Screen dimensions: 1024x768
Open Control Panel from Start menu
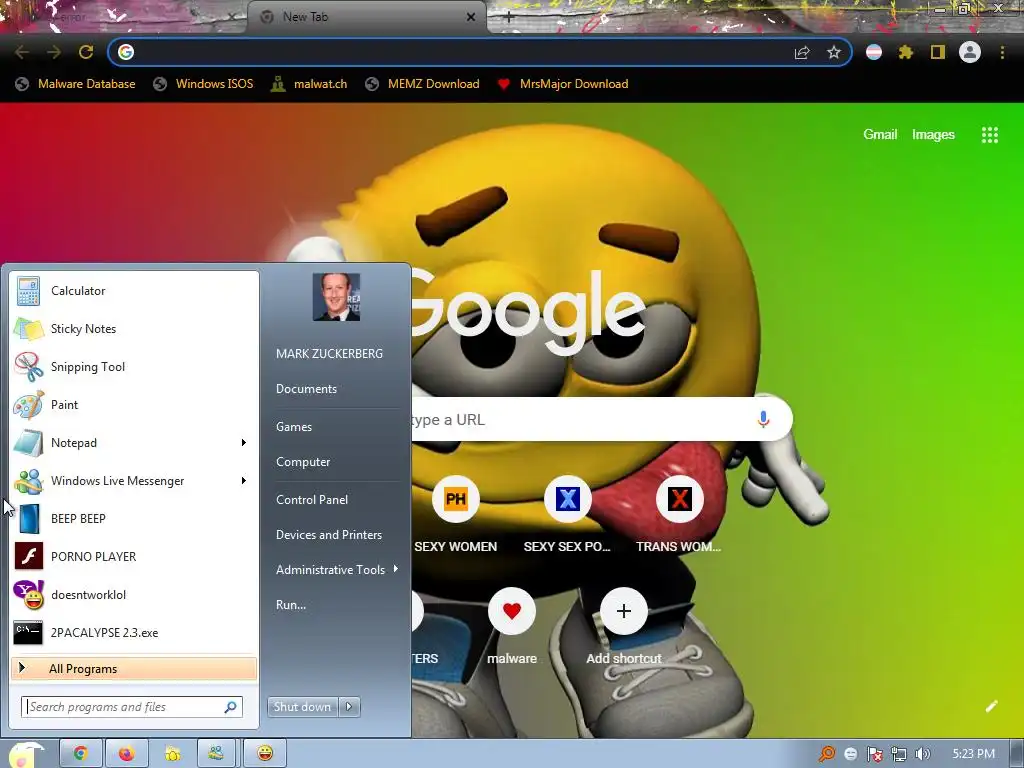point(312,500)
